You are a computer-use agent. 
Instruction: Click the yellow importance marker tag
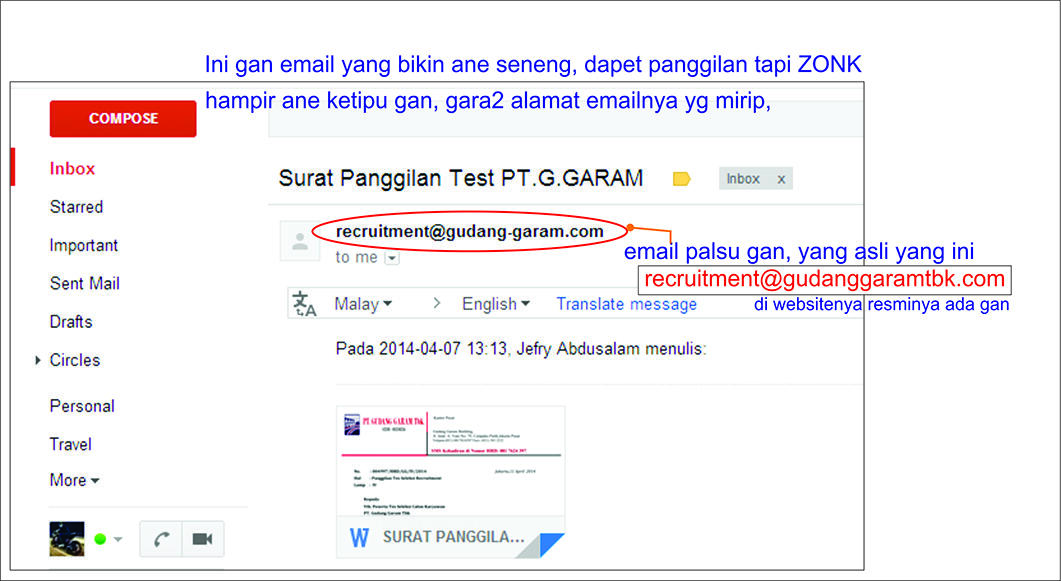coord(681,179)
